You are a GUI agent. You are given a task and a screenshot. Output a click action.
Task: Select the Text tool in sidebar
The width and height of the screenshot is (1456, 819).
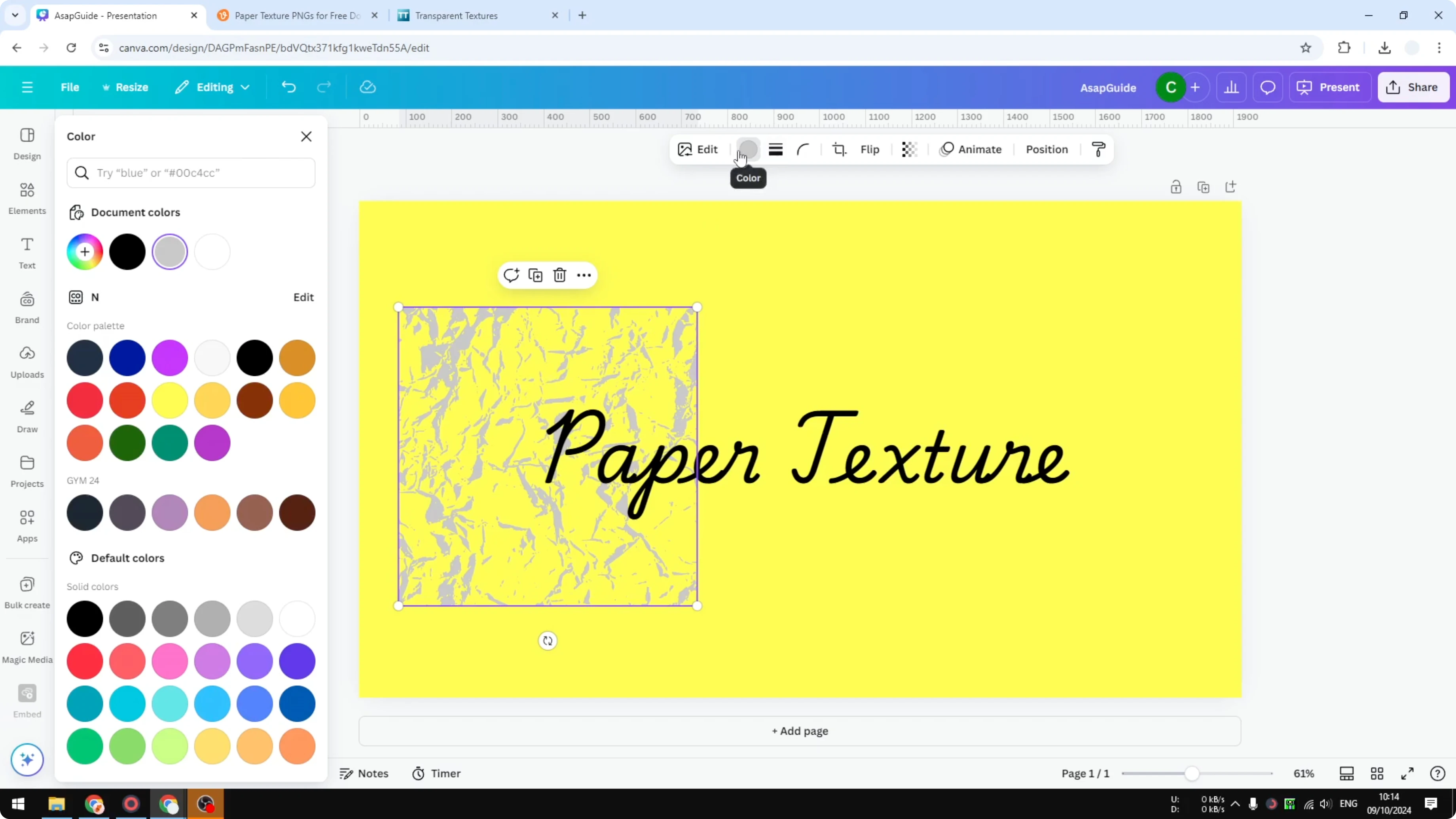pos(27,253)
